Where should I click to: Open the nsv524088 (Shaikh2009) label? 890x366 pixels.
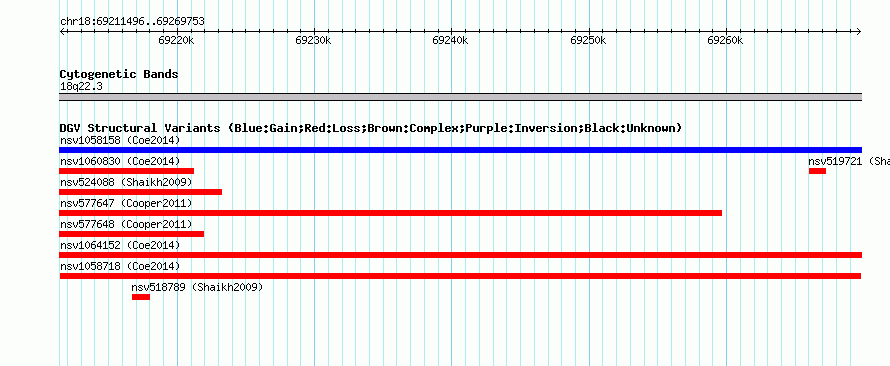pyautogui.click(x=126, y=182)
